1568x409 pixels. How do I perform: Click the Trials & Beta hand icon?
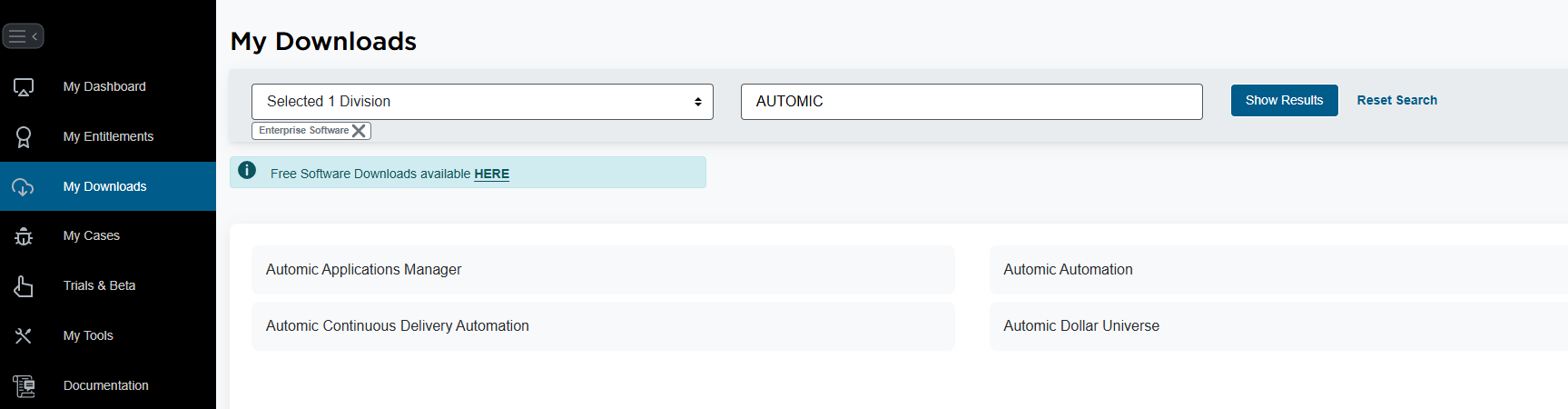[x=24, y=286]
